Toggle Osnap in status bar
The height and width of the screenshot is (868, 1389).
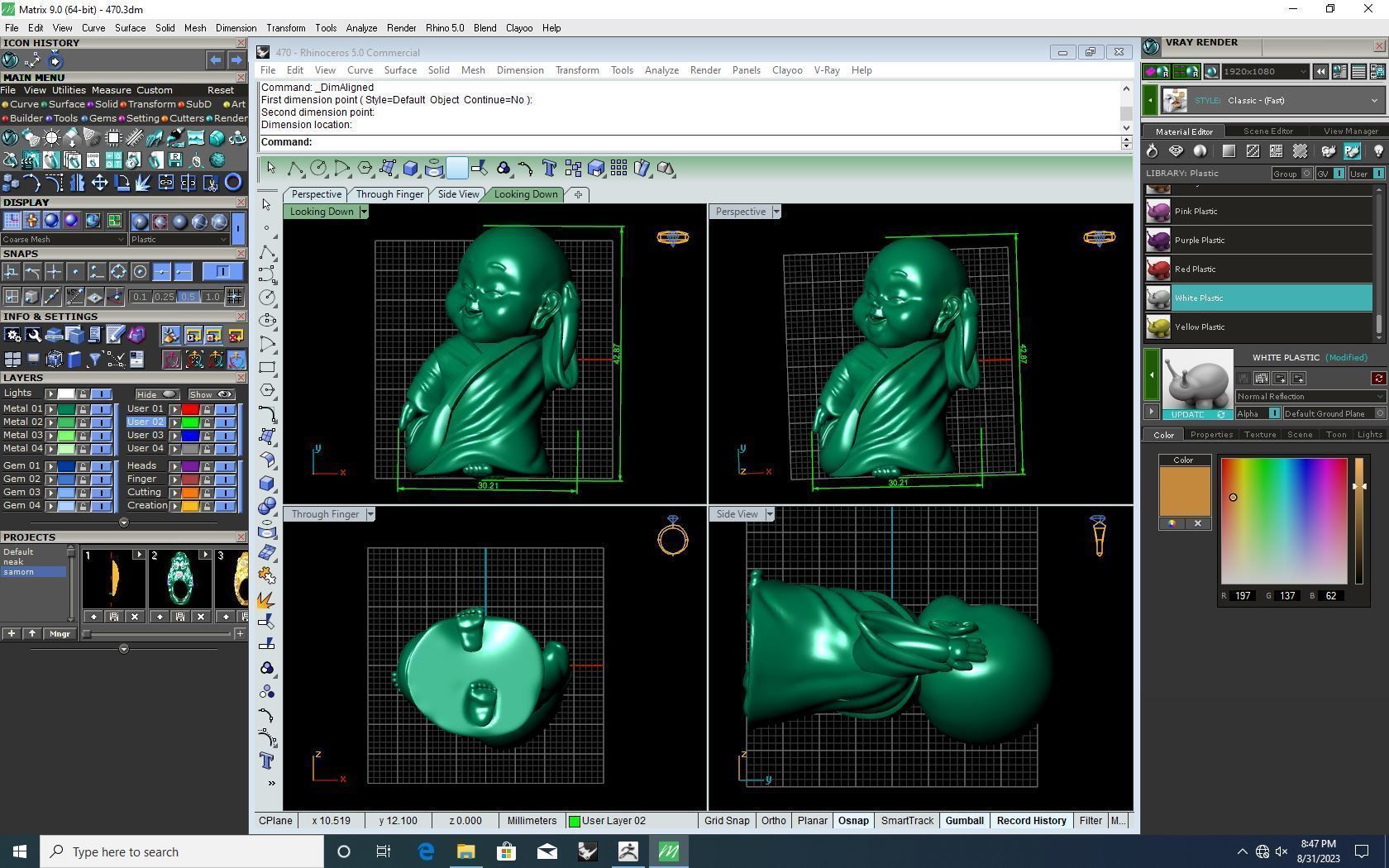854,821
